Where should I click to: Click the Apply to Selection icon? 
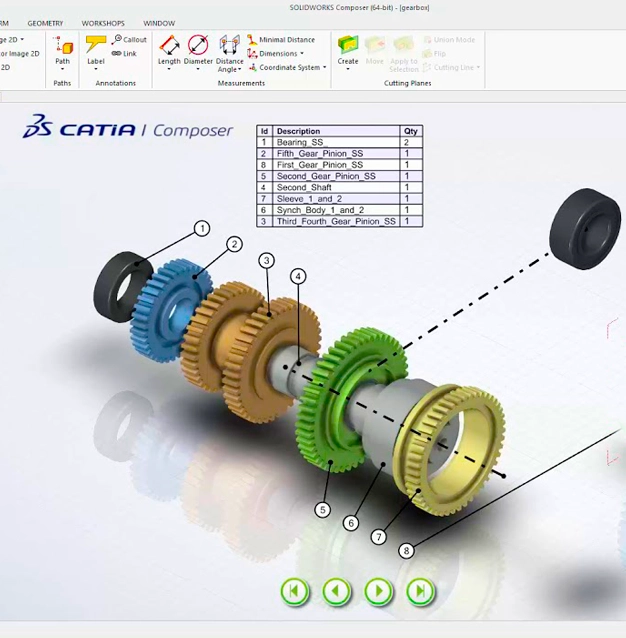404,45
